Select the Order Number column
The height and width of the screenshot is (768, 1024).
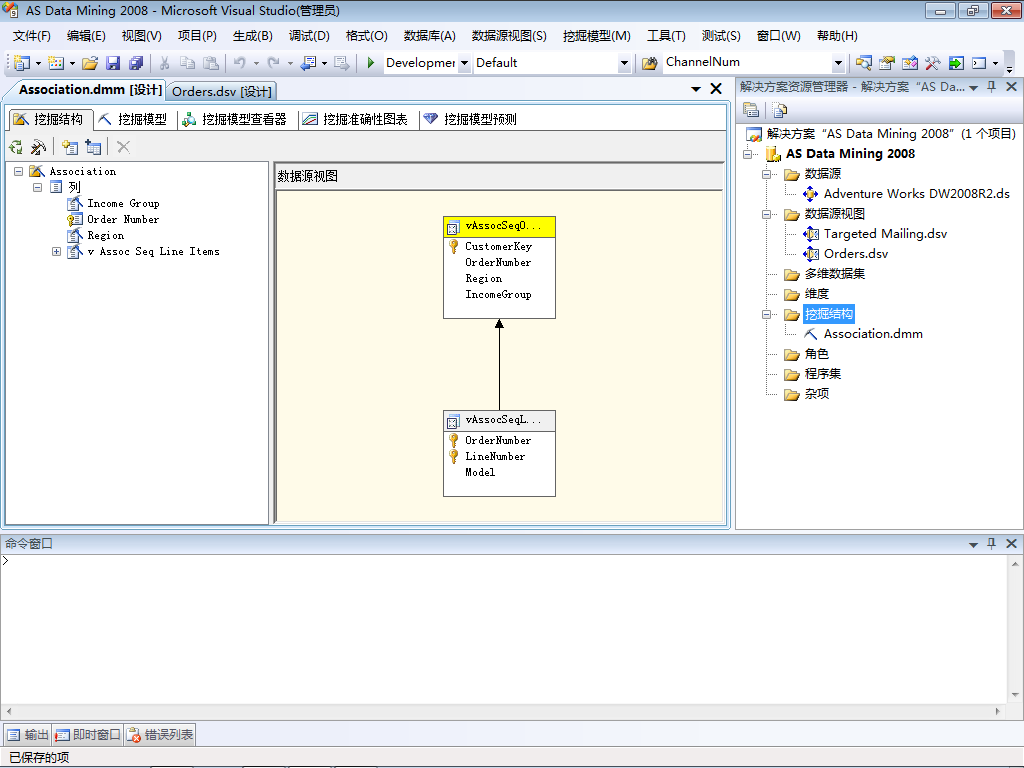pyautogui.click(x=123, y=219)
